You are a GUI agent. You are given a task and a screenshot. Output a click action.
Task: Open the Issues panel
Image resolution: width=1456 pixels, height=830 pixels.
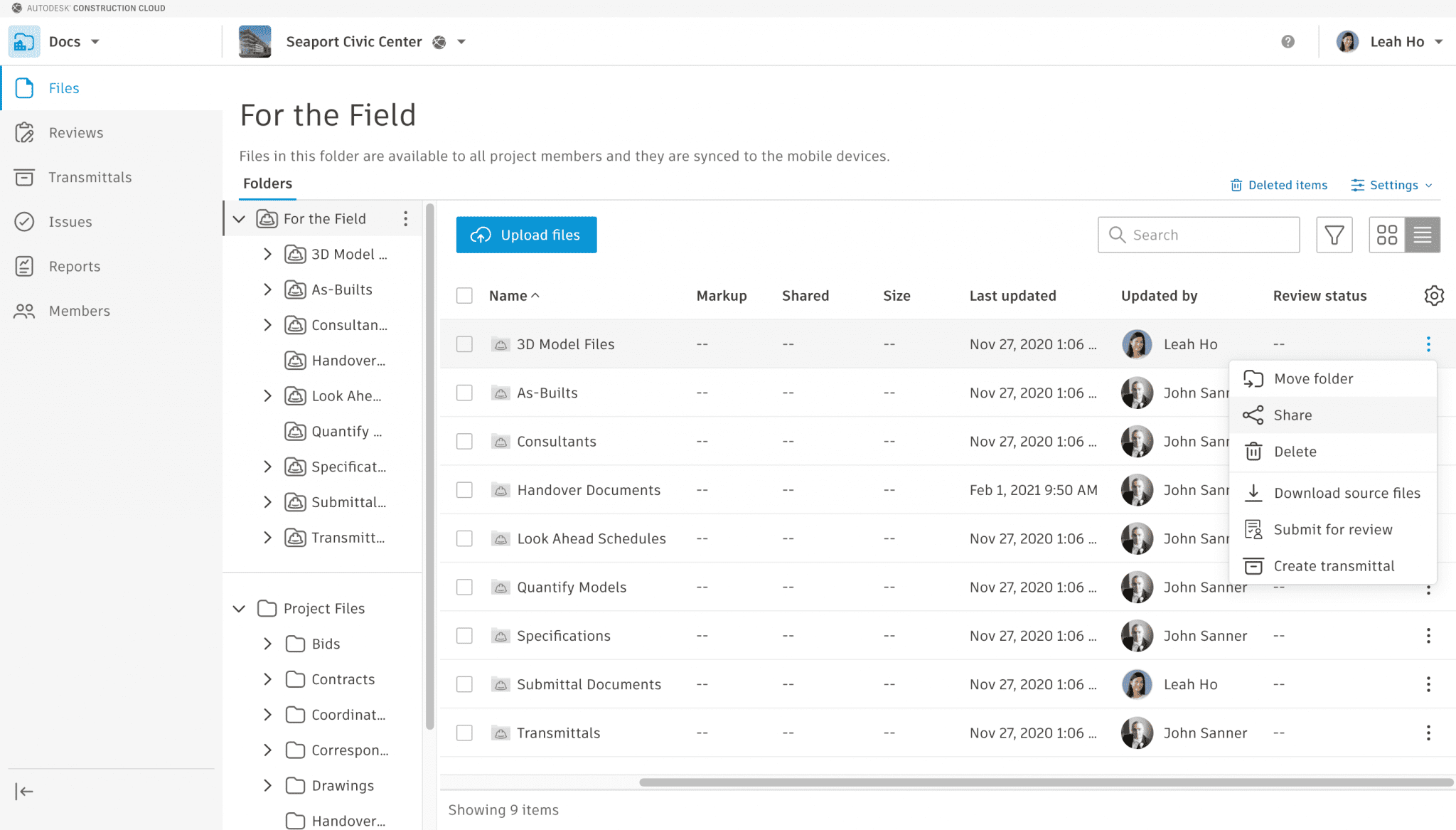pos(70,221)
